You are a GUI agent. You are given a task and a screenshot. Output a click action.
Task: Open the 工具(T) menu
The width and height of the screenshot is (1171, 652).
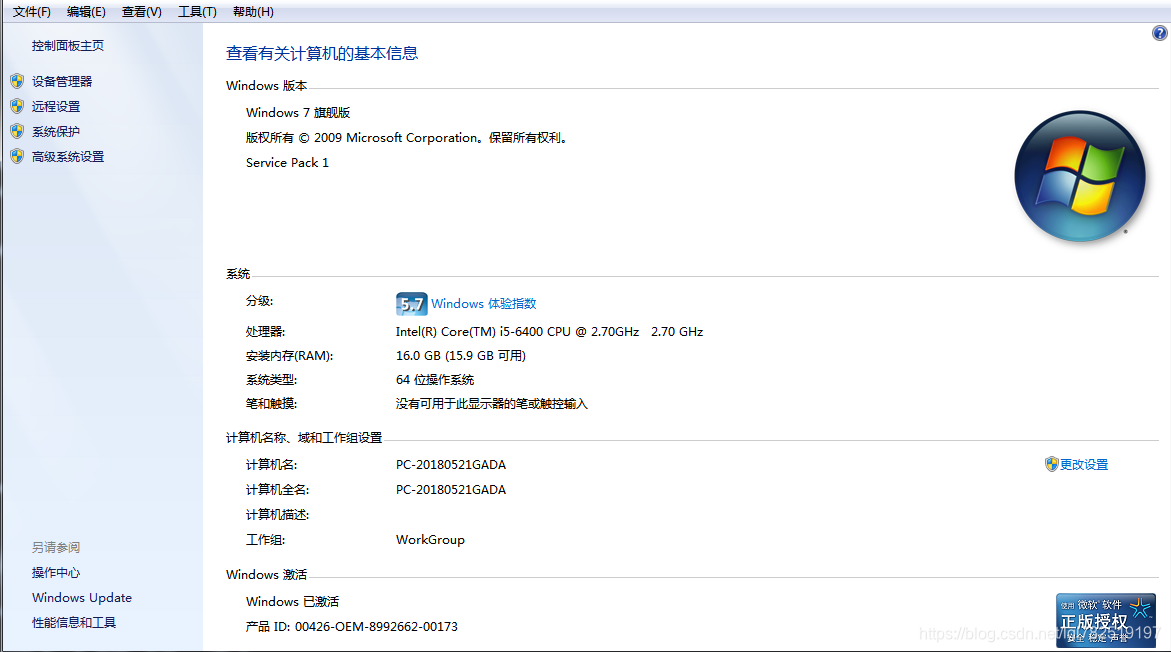197,12
